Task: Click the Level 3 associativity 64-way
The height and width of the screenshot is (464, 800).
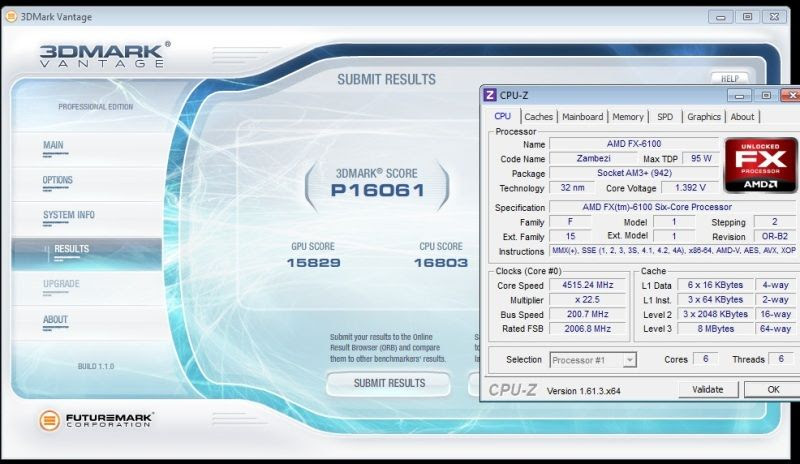Action: click(x=775, y=329)
